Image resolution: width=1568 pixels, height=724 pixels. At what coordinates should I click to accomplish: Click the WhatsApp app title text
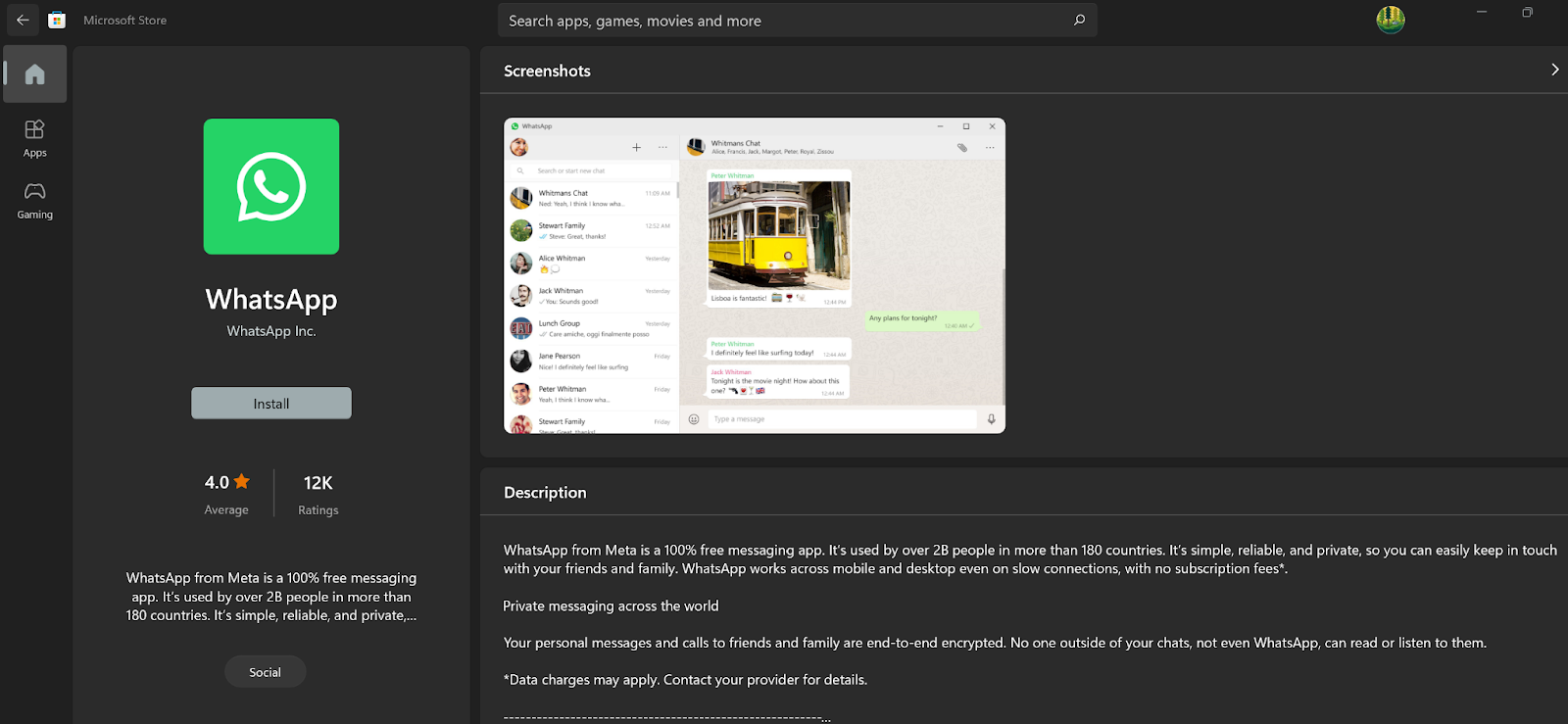(x=271, y=299)
